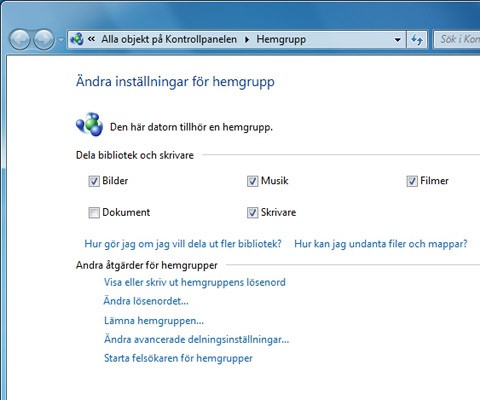The height and width of the screenshot is (400, 480).
Task: Click the large homegroup spheres icon
Action: 89,124
